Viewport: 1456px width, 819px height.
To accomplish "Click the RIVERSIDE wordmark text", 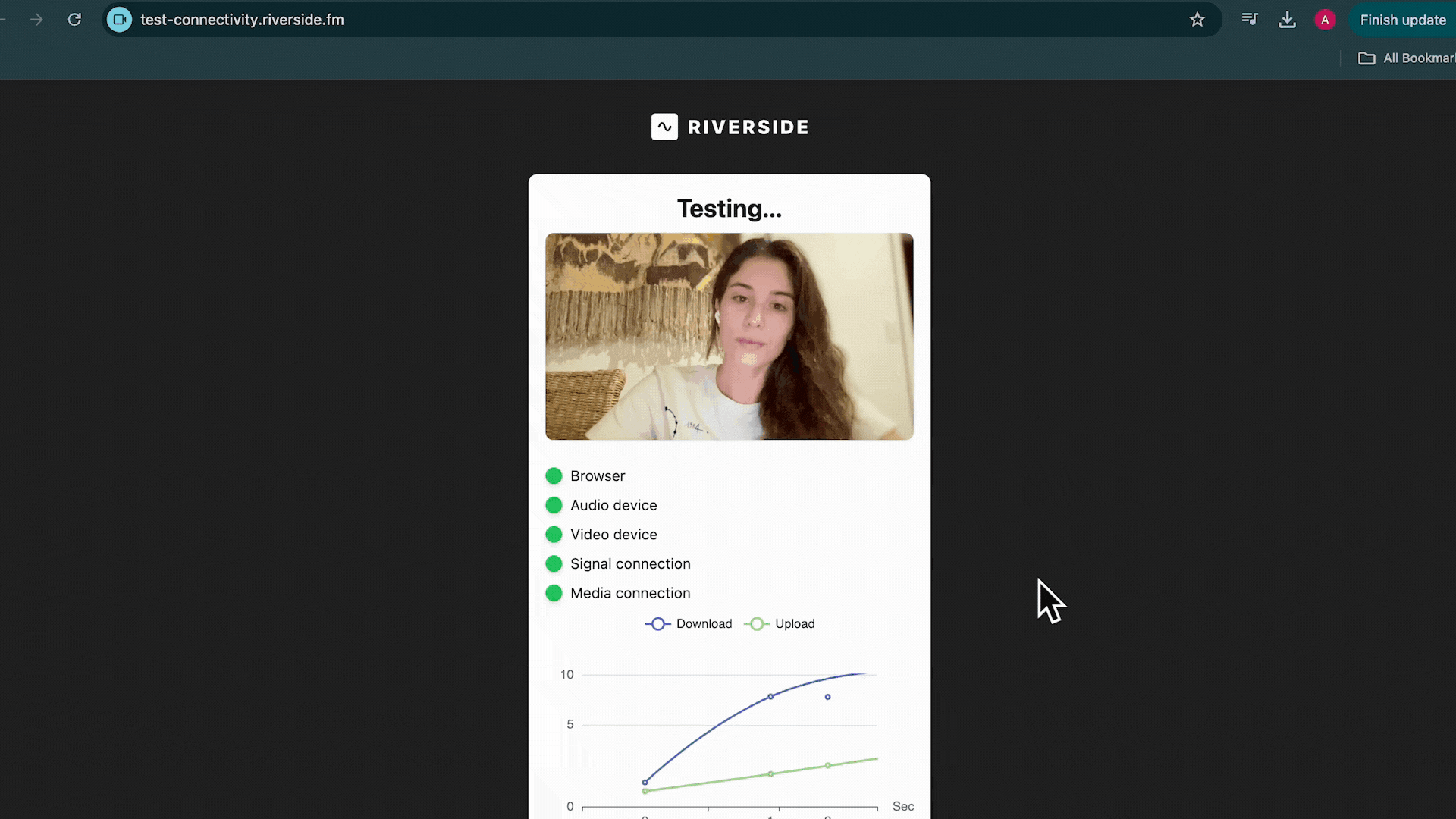I will pyautogui.click(x=748, y=127).
